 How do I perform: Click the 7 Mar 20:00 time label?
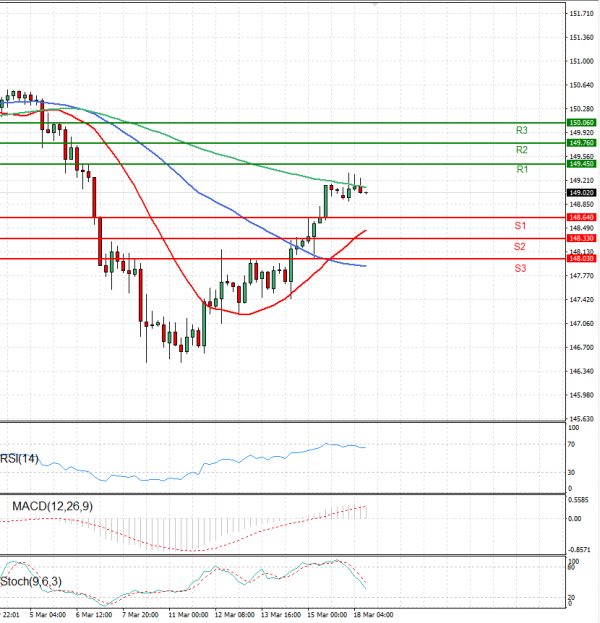[x=140, y=615]
